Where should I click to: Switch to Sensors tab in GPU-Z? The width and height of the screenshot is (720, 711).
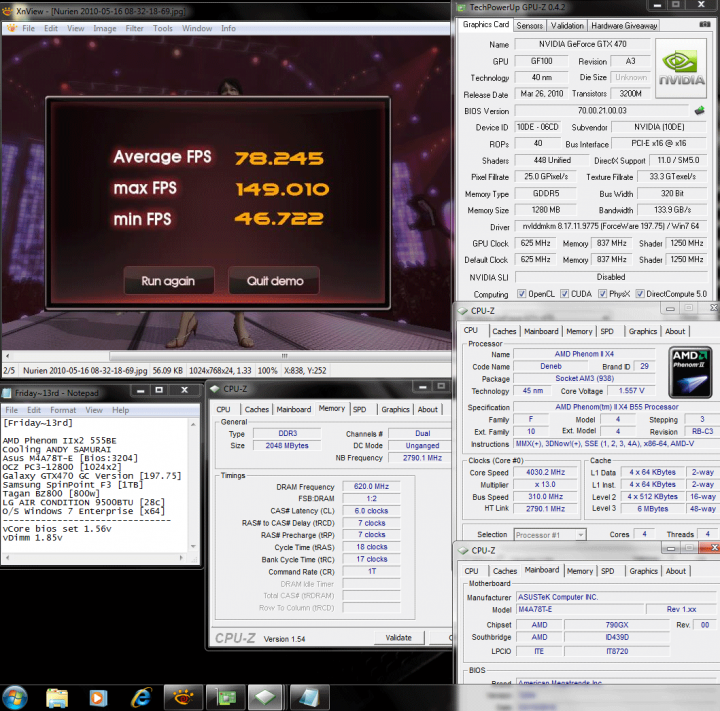[529, 26]
